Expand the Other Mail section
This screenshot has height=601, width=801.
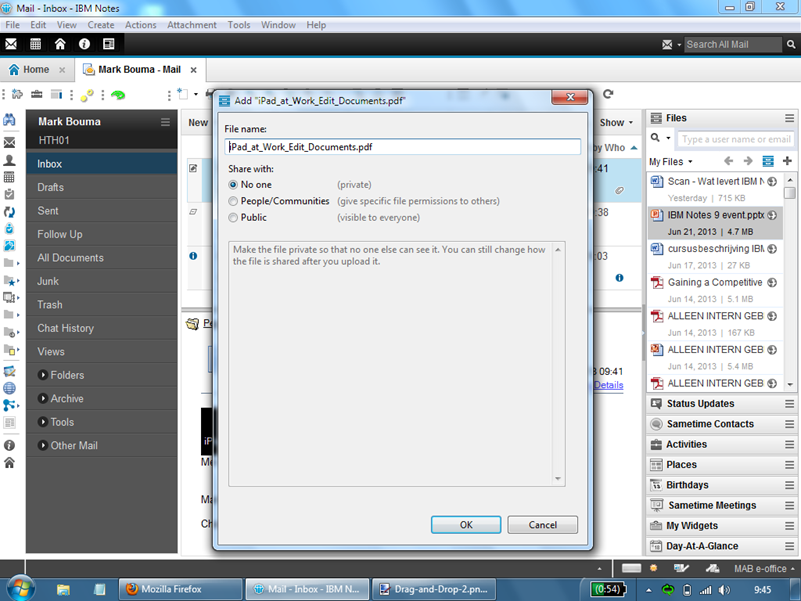(x=43, y=446)
